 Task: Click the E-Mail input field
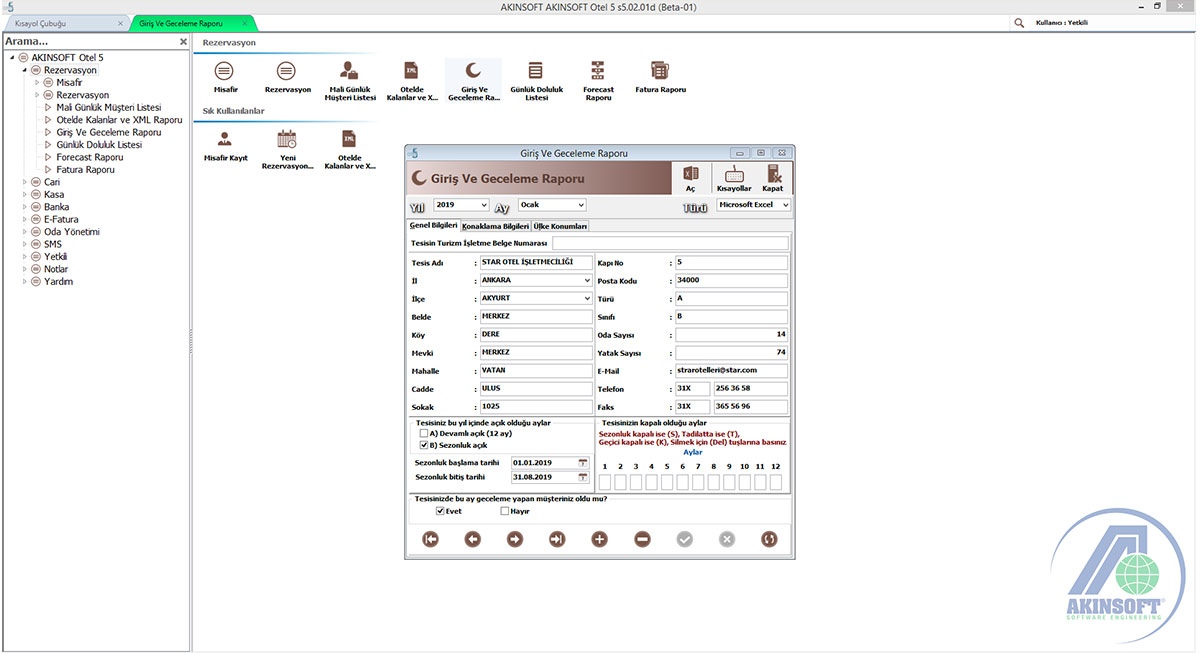point(731,371)
